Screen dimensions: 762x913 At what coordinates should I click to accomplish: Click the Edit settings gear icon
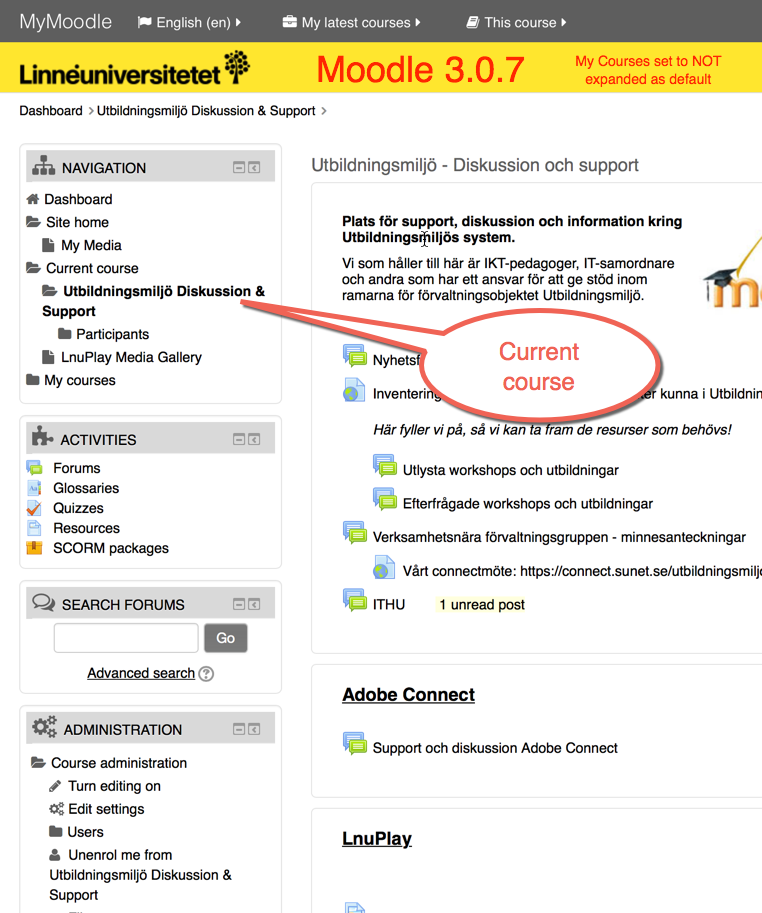click(x=56, y=809)
